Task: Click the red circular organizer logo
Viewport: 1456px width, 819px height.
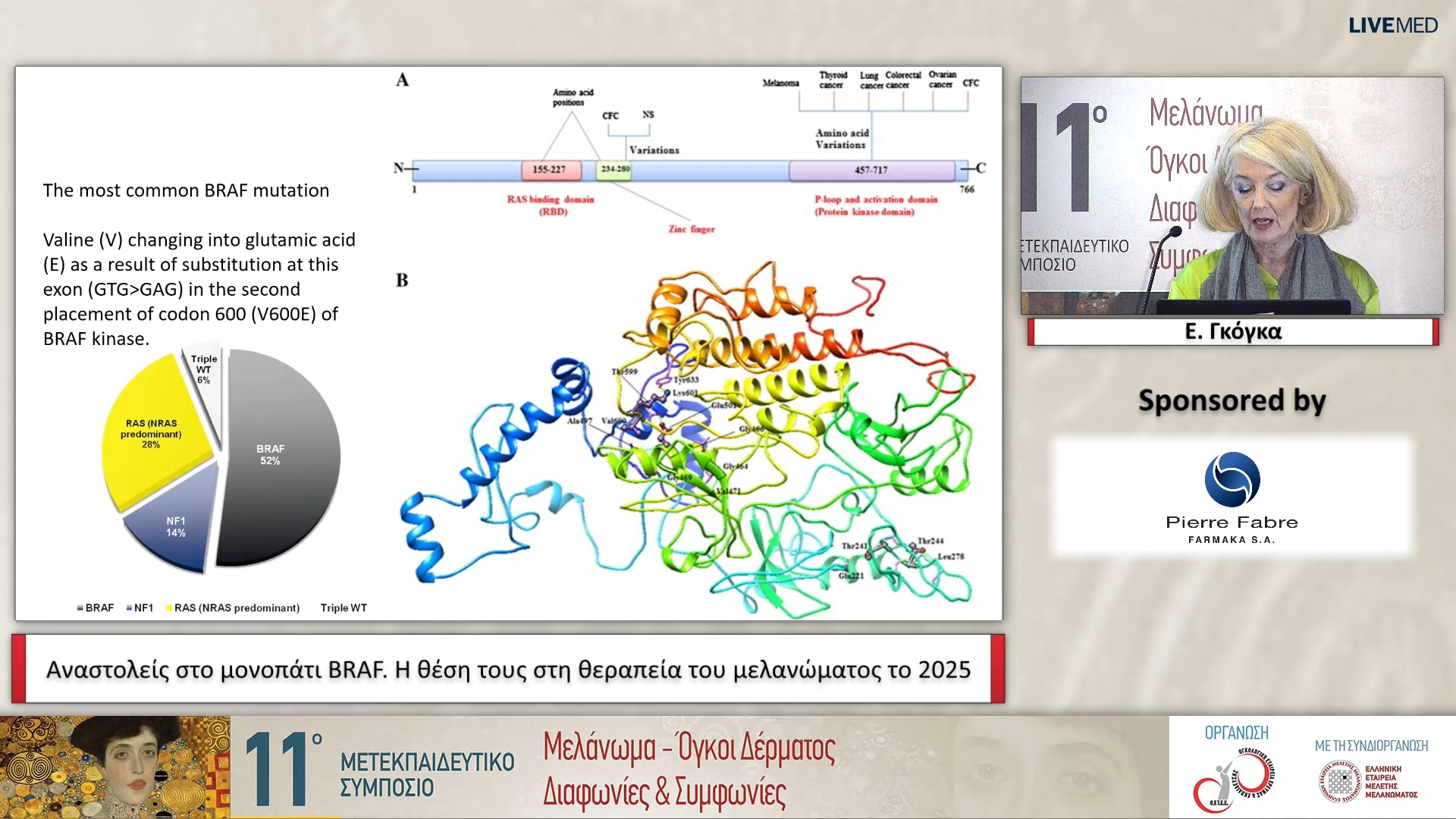Action: (1235, 780)
